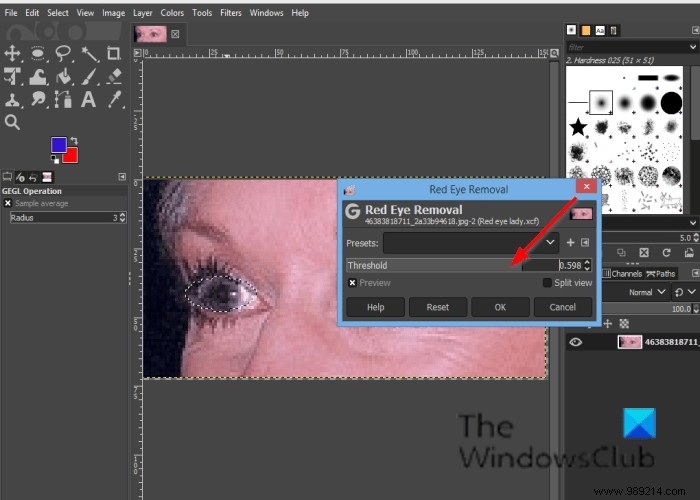Select the Eraser tool
700x500 pixels.
pos(114,76)
